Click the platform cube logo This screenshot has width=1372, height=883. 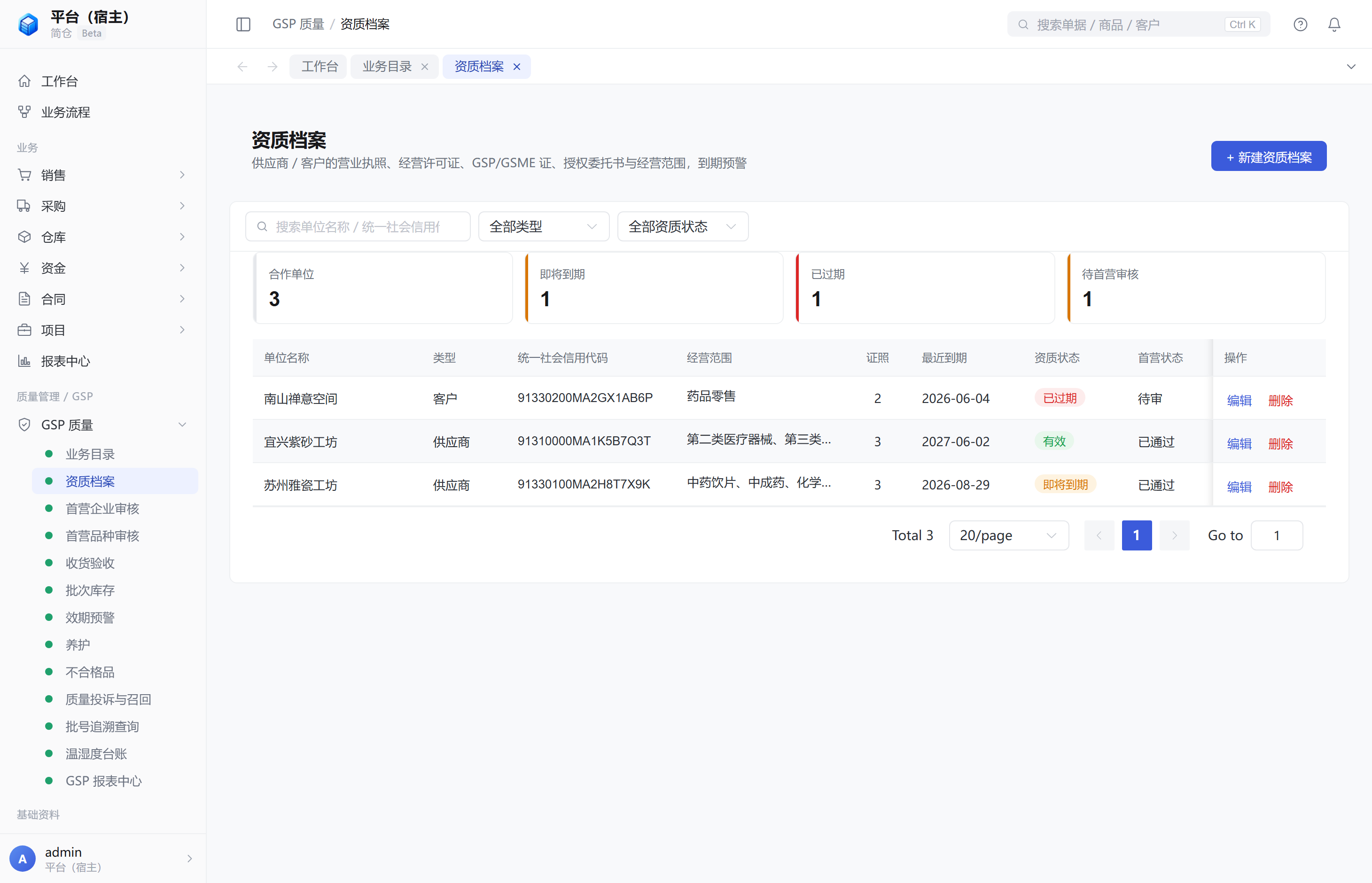[x=28, y=24]
